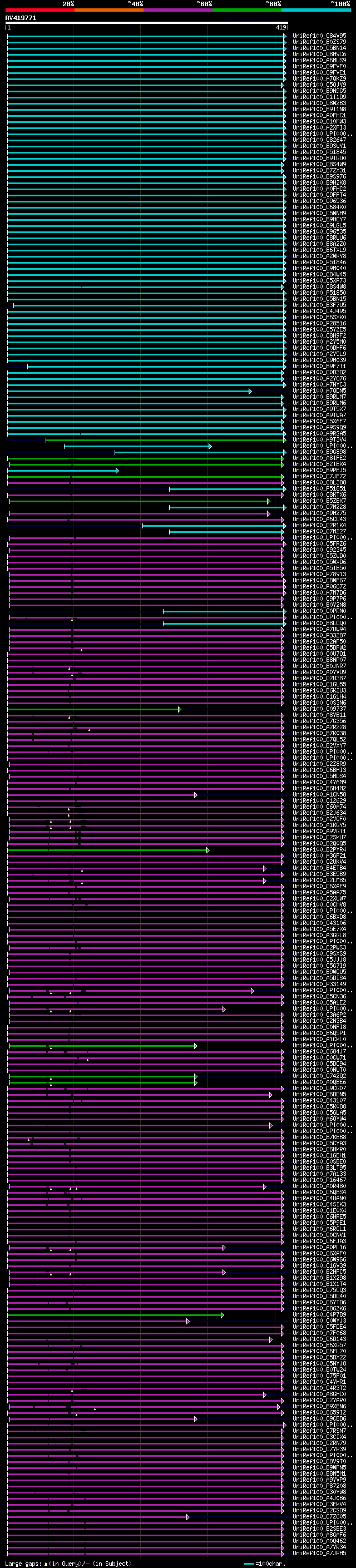Click the label UniRef100_P51845

coord(319,152)
